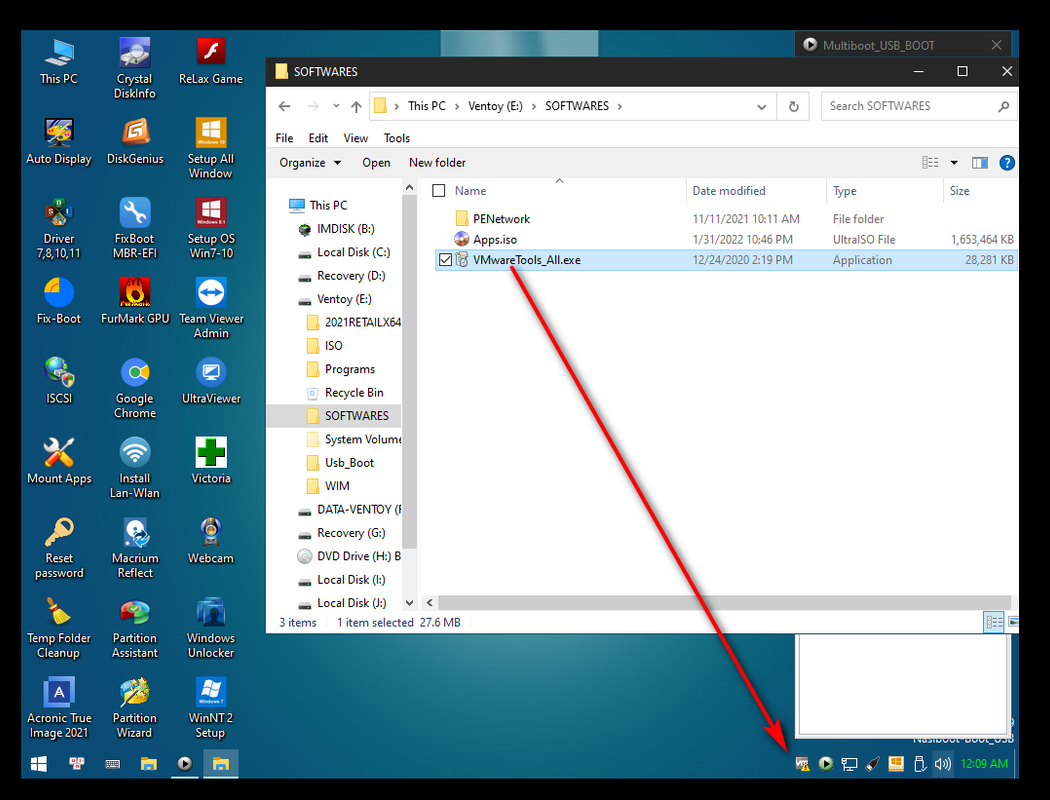Viewport: 1050px width, 800px height.
Task: Expand the address bar history dropdown
Action: tap(761, 106)
